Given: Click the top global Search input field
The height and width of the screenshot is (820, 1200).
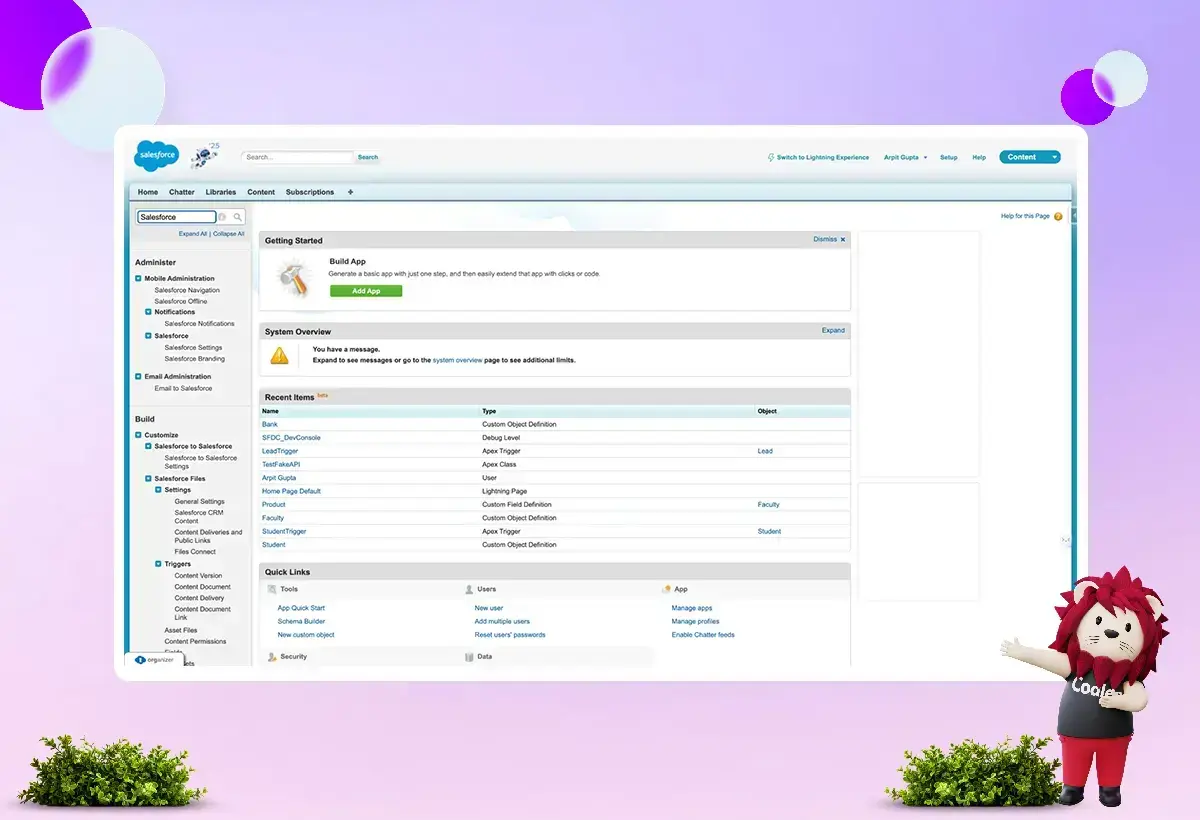Looking at the screenshot, I should click(298, 157).
